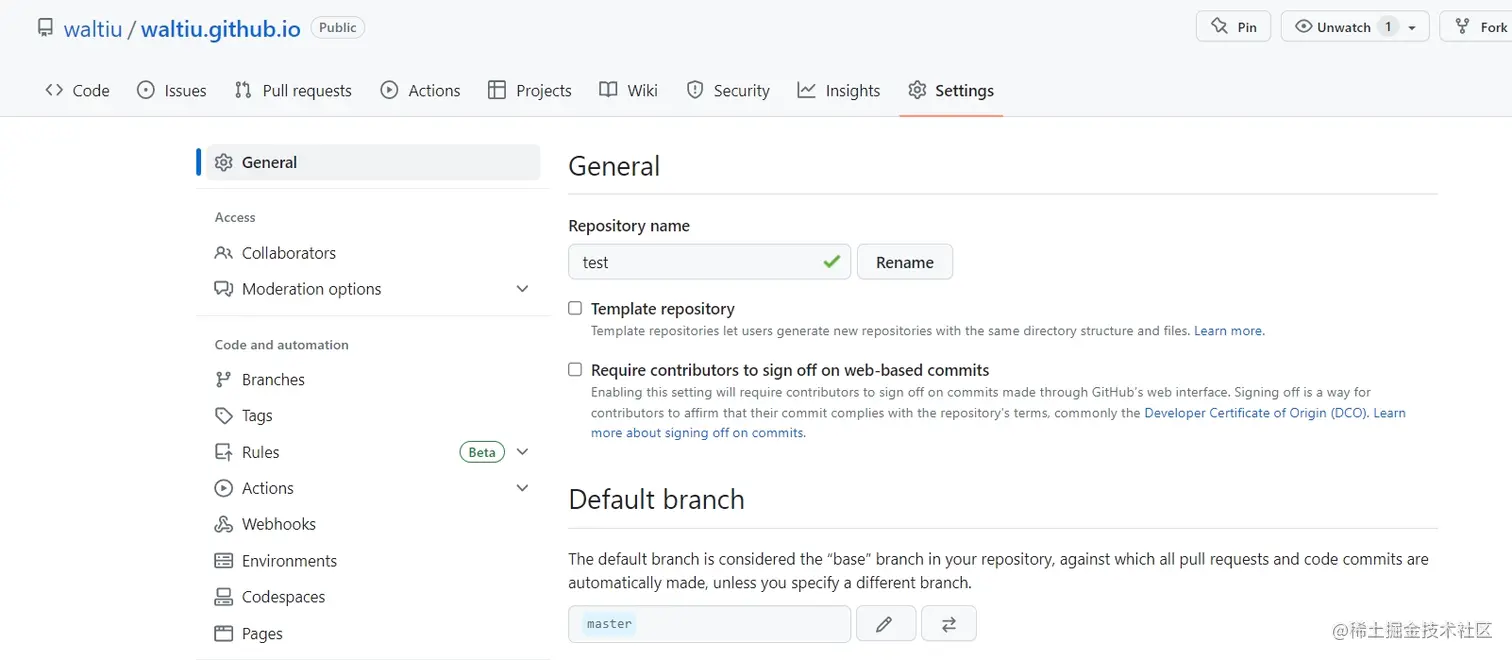This screenshot has height=660, width=1512.
Task: Open the waltiu.github.io repository link
Action: [221, 28]
